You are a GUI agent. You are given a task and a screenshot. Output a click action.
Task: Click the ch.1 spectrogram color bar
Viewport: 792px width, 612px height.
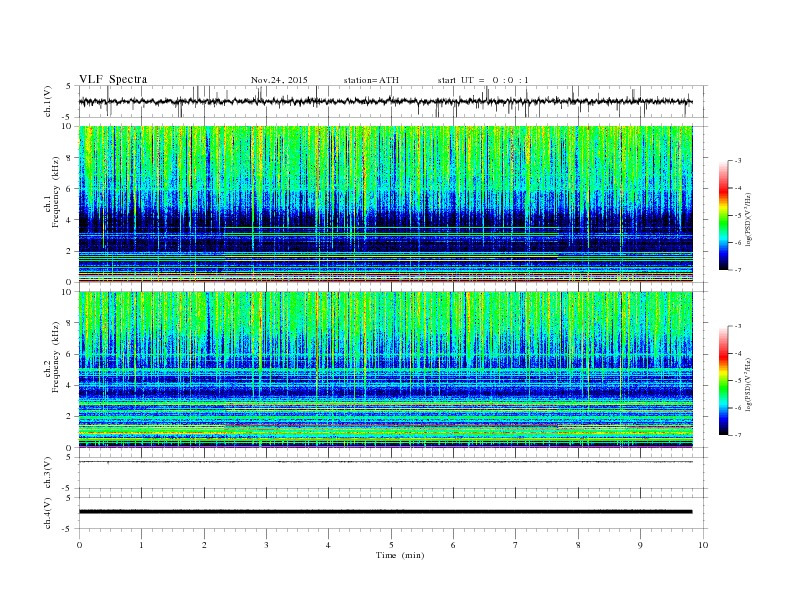pyautogui.click(x=724, y=216)
